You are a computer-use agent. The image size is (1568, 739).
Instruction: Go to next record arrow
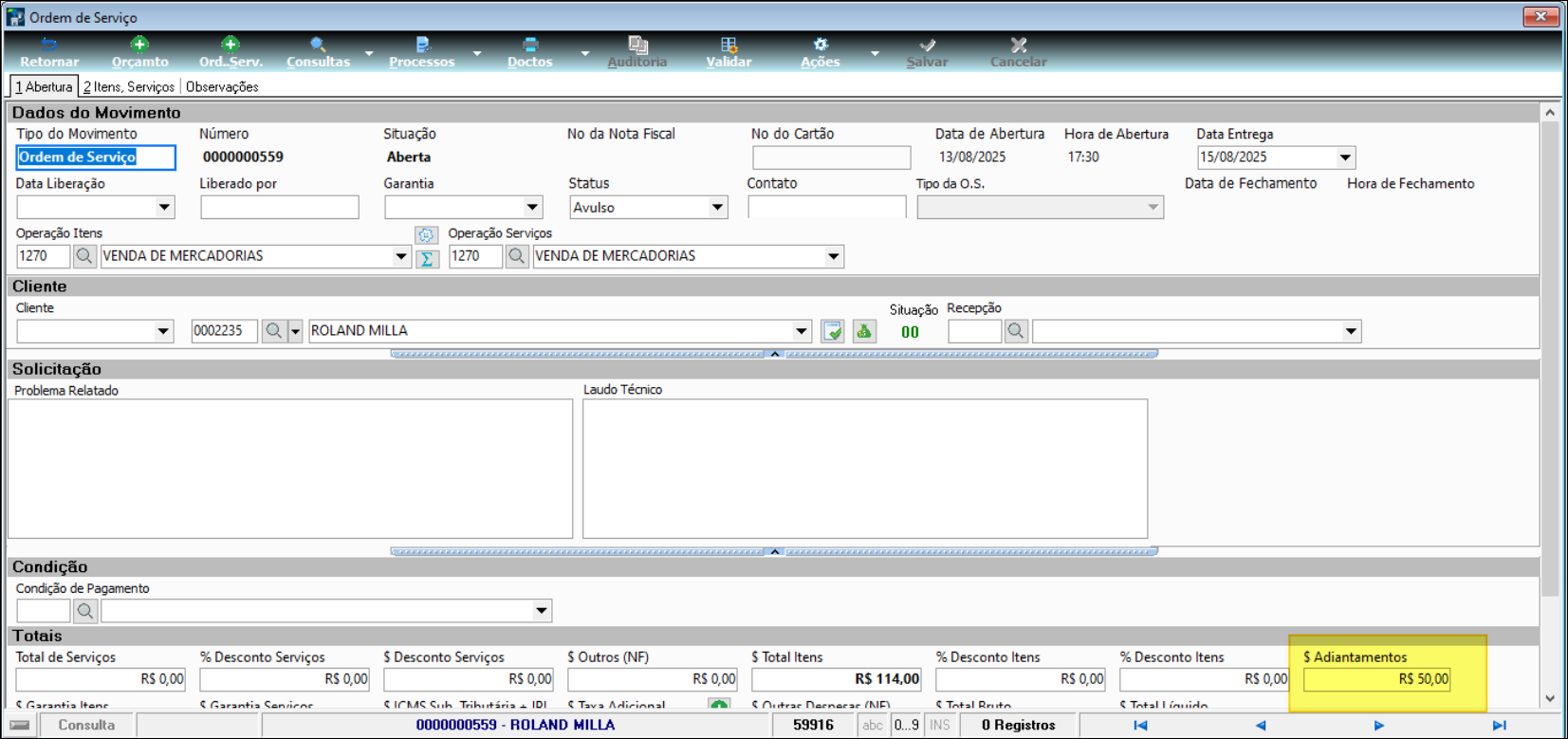1379,726
